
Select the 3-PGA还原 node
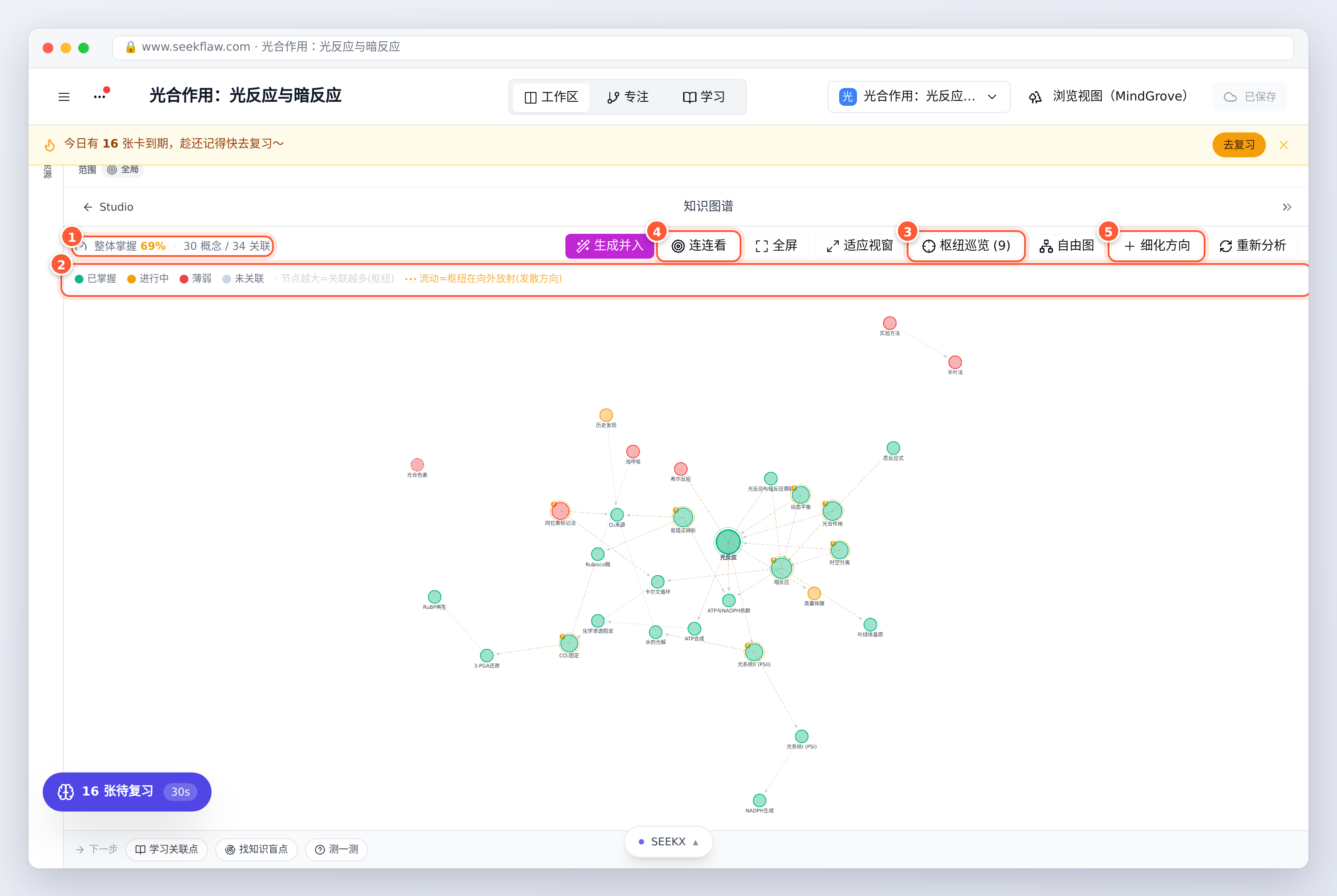(486, 656)
